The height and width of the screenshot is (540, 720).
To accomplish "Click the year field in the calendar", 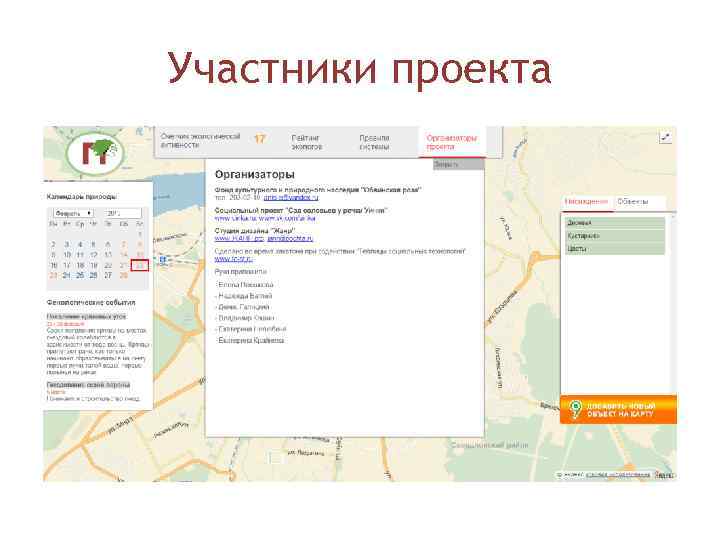I will pos(122,213).
